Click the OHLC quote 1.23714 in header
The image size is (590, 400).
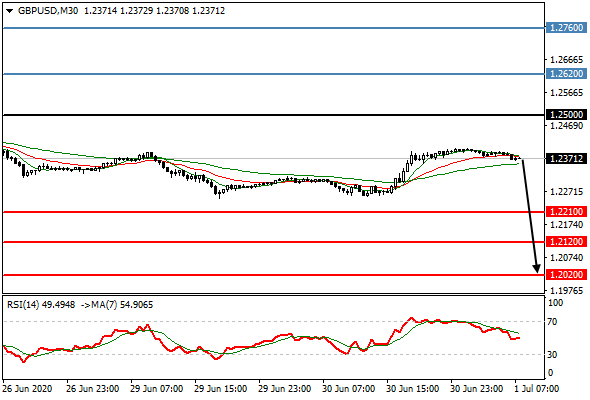click(x=100, y=11)
